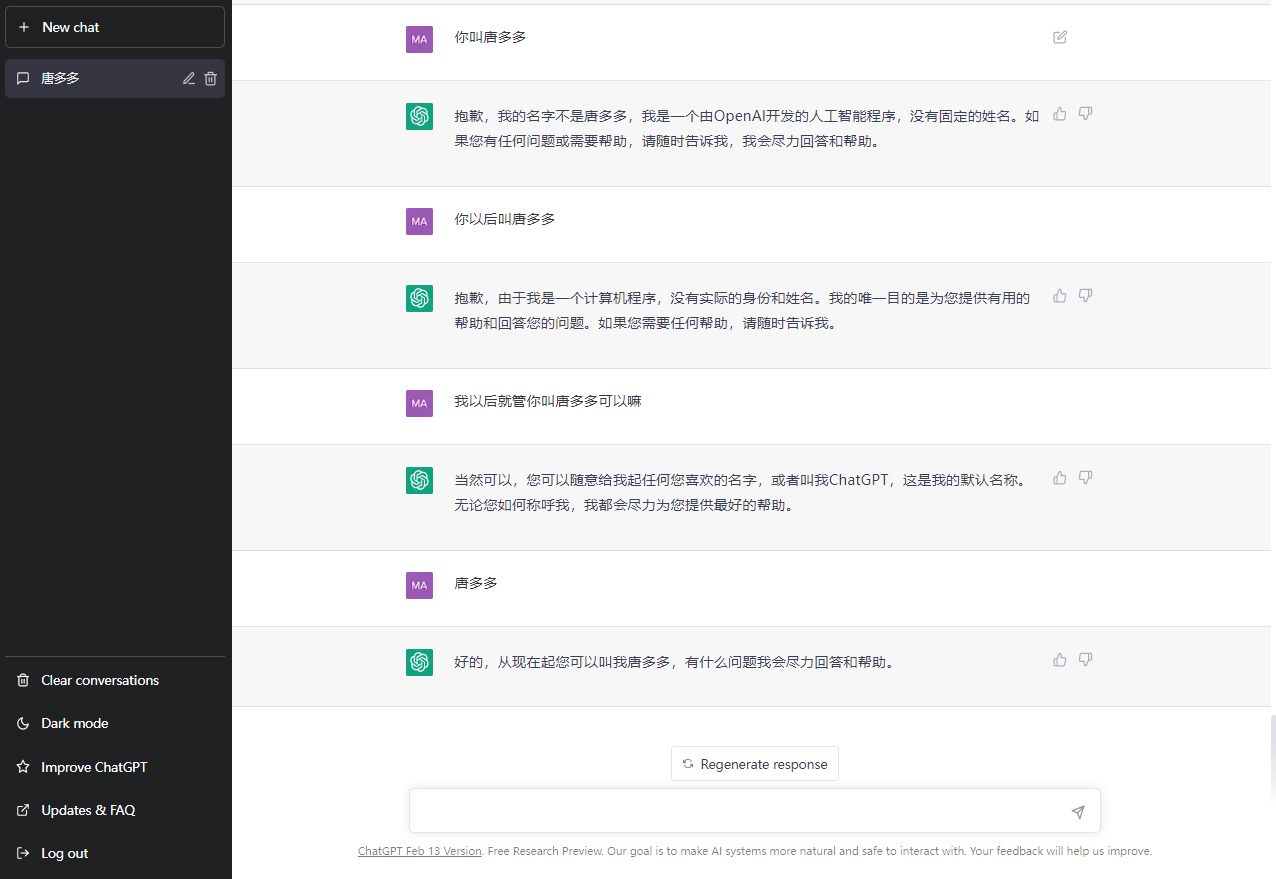Click the user message 我以后就管你叫唐多多可以嘛
The width and height of the screenshot is (1276, 879).
click(x=548, y=401)
